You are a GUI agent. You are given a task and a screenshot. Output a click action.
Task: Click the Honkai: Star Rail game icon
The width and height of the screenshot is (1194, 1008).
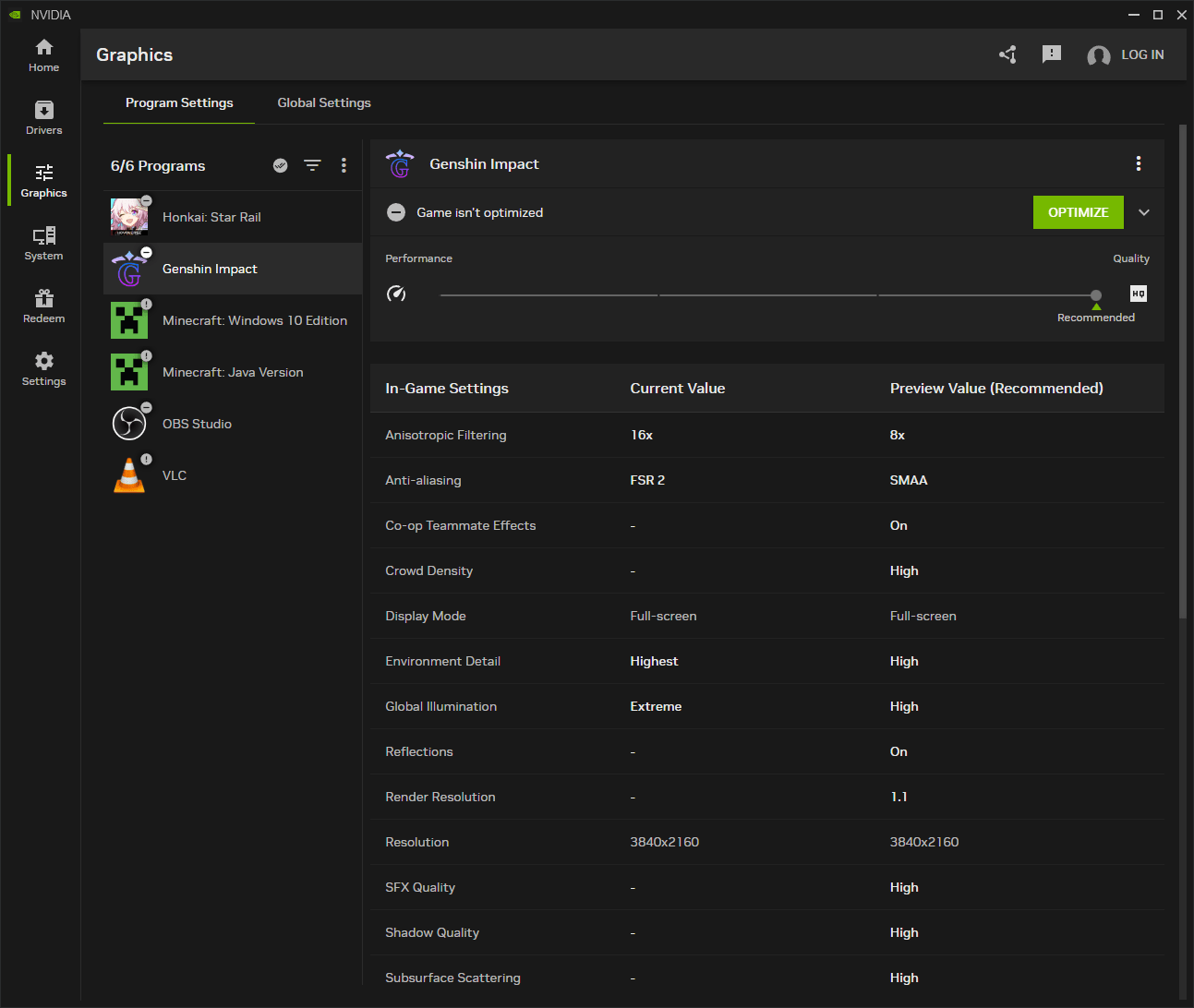129,217
